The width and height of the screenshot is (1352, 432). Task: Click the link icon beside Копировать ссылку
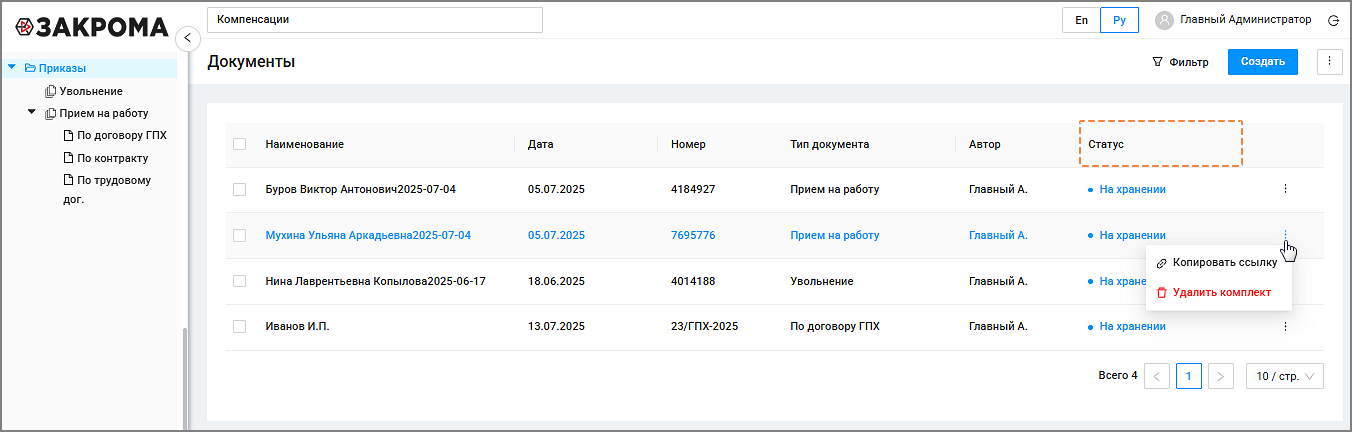(1161, 263)
